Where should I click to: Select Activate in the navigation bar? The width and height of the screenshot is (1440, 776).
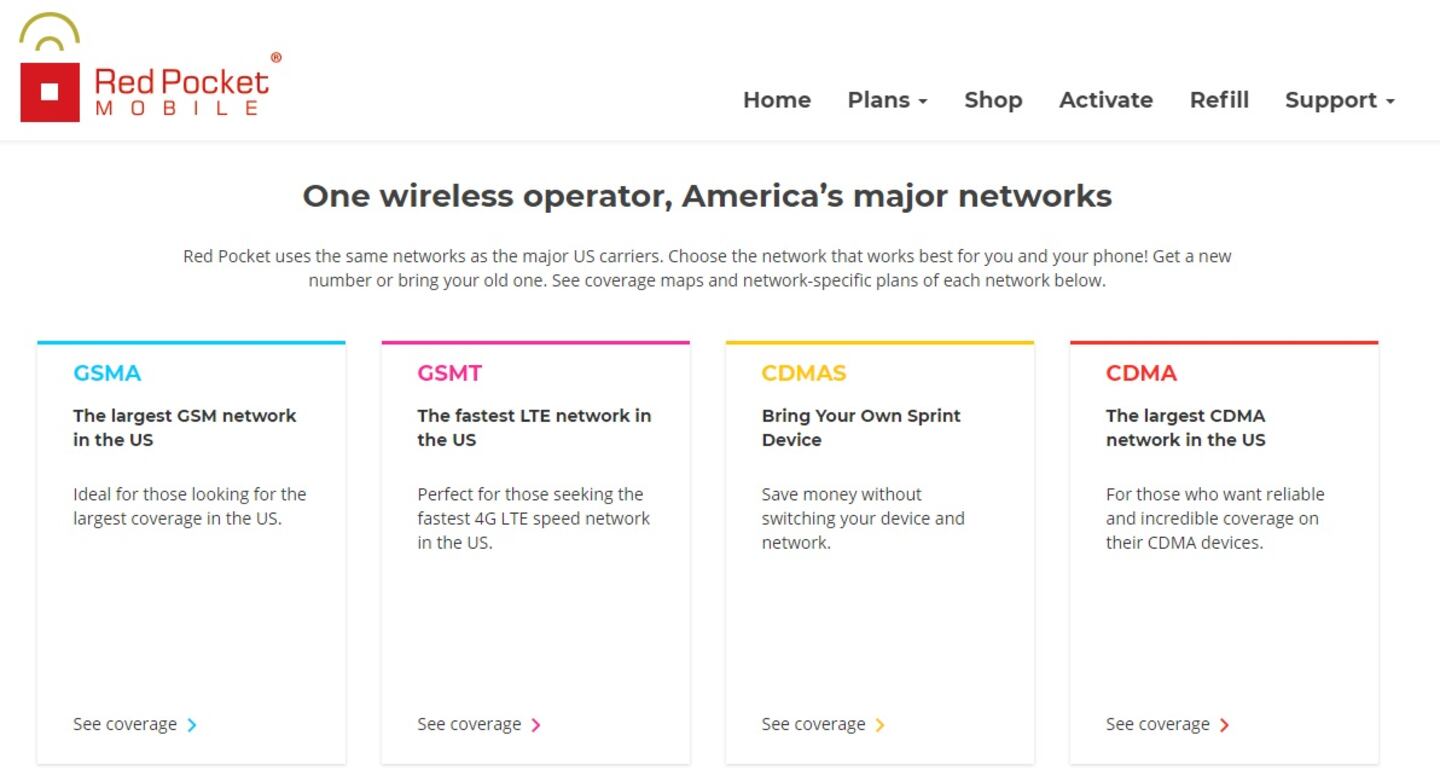(x=1105, y=100)
